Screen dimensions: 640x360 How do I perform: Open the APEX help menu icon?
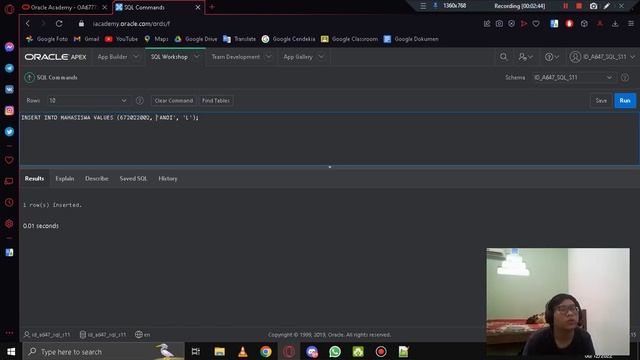(x=551, y=57)
